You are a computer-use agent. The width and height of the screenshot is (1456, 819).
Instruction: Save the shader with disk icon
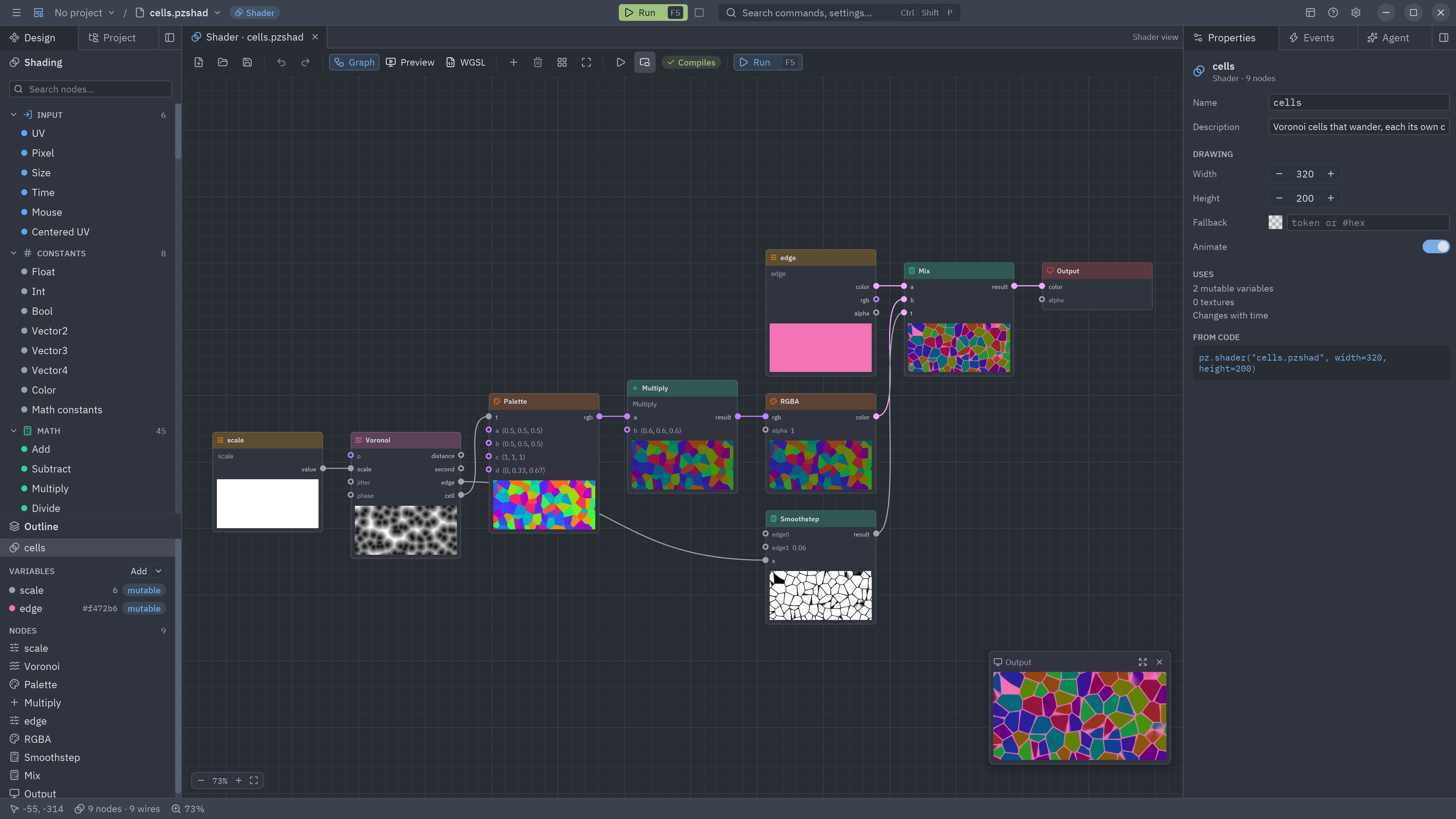coord(247,62)
